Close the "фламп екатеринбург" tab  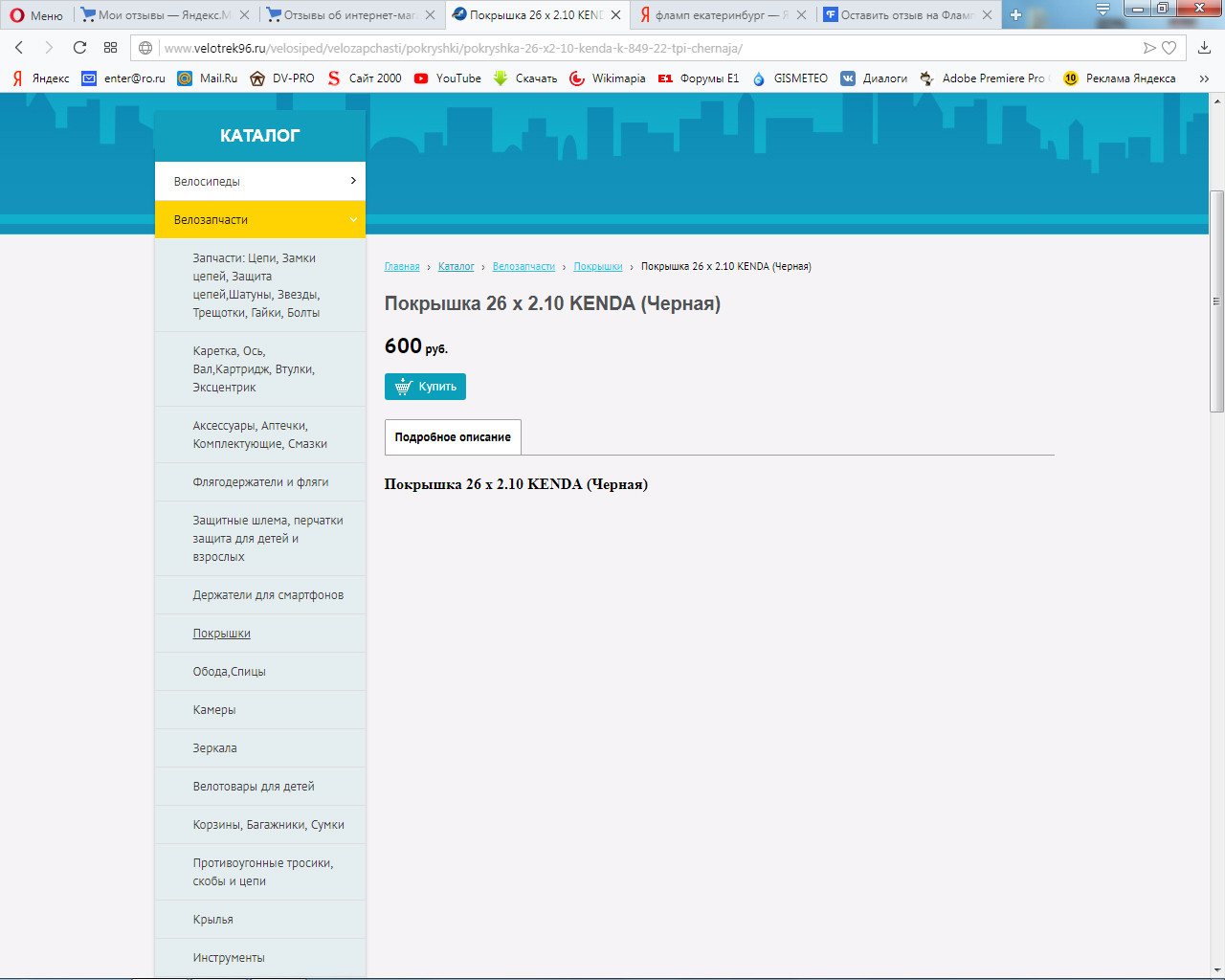801,15
